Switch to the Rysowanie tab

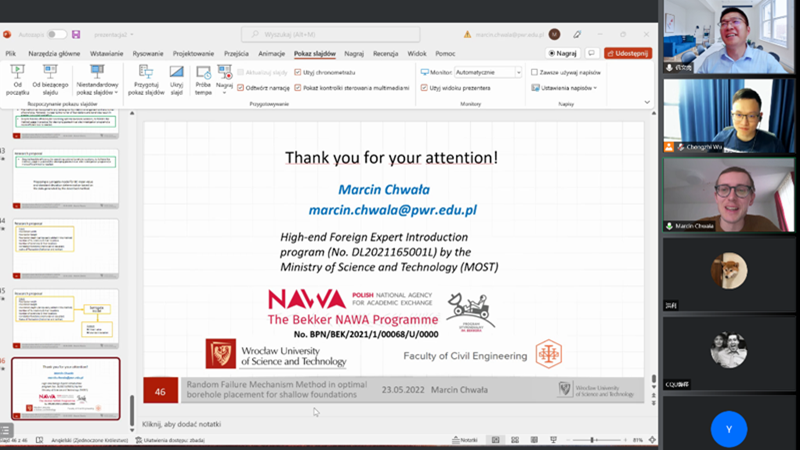pyautogui.click(x=148, y=54)
